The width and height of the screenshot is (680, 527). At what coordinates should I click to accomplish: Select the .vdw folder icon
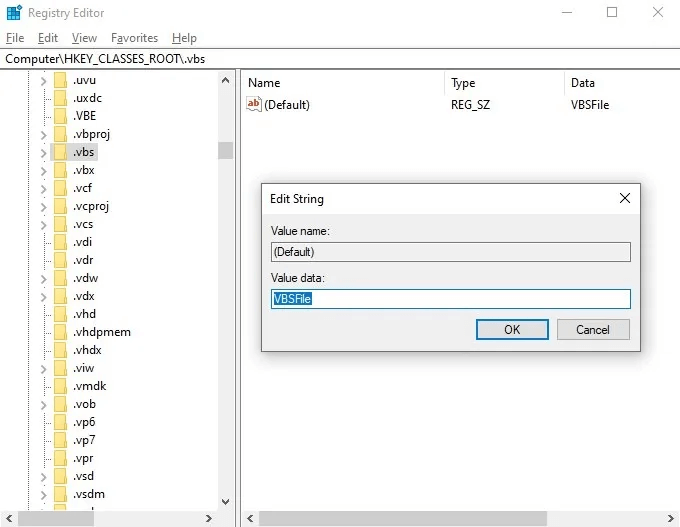tap(60, 278)
